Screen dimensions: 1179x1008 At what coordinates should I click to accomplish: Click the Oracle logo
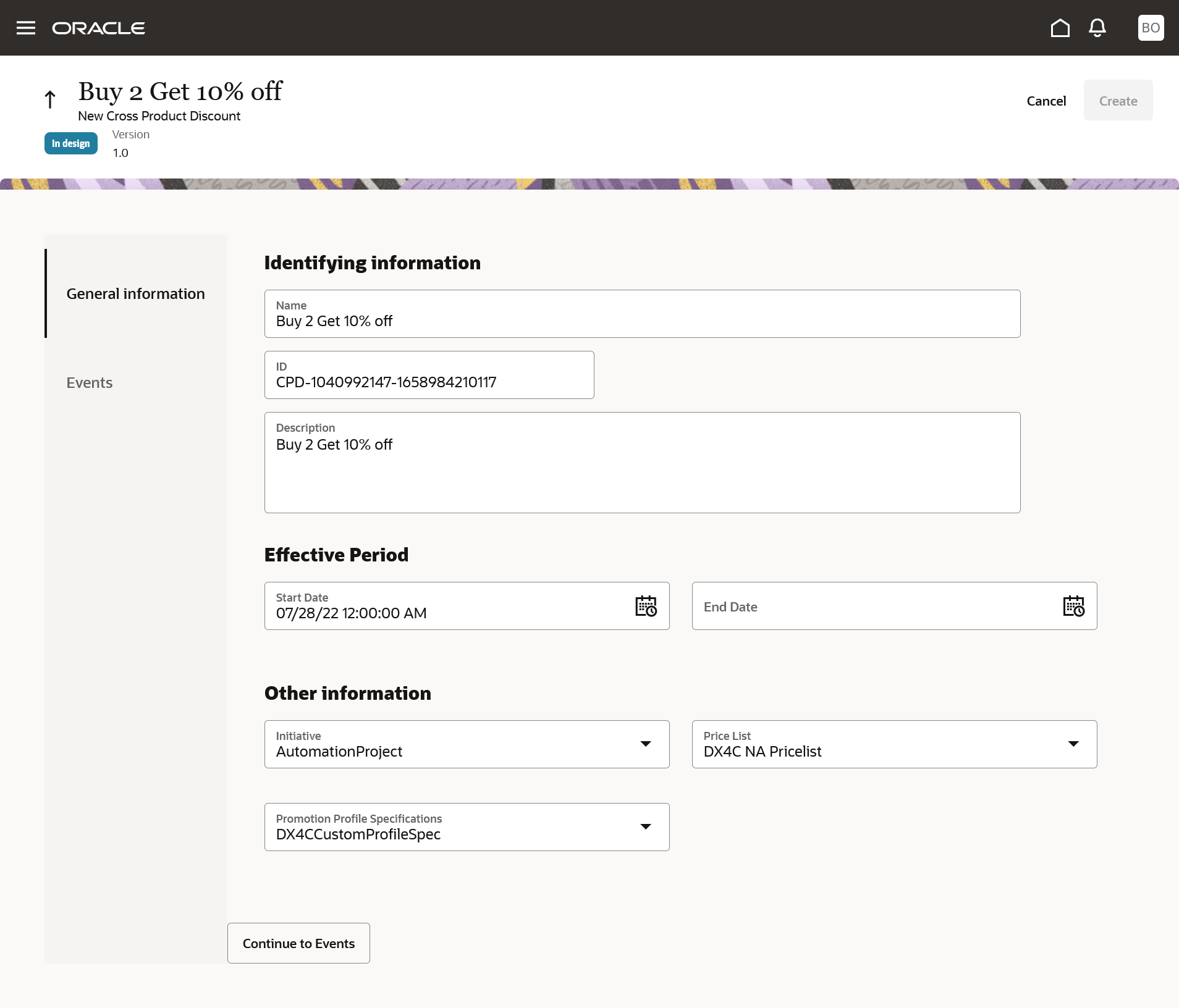click(98, 27)
